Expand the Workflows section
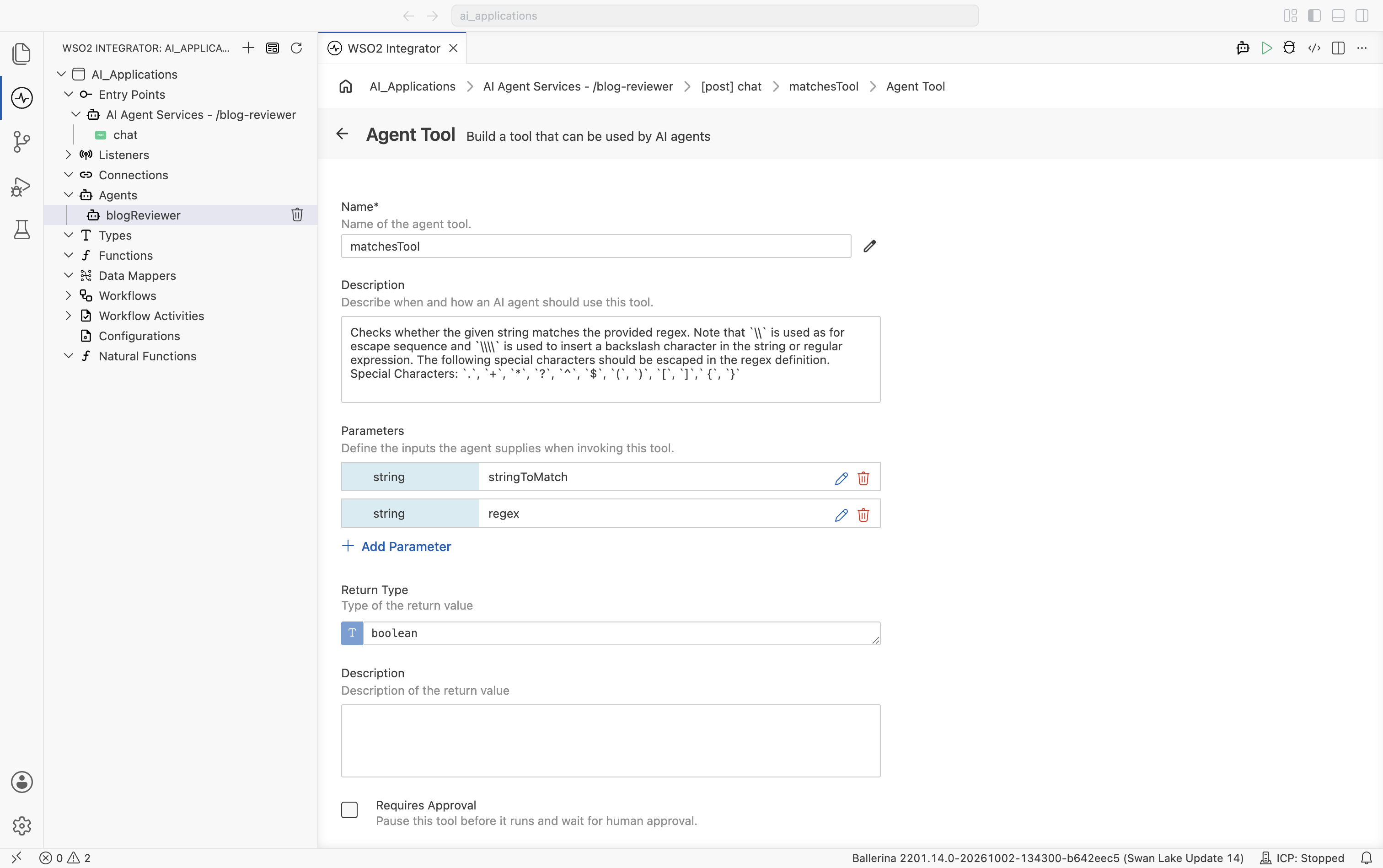1383x868 pixels. tap(68, 295)
